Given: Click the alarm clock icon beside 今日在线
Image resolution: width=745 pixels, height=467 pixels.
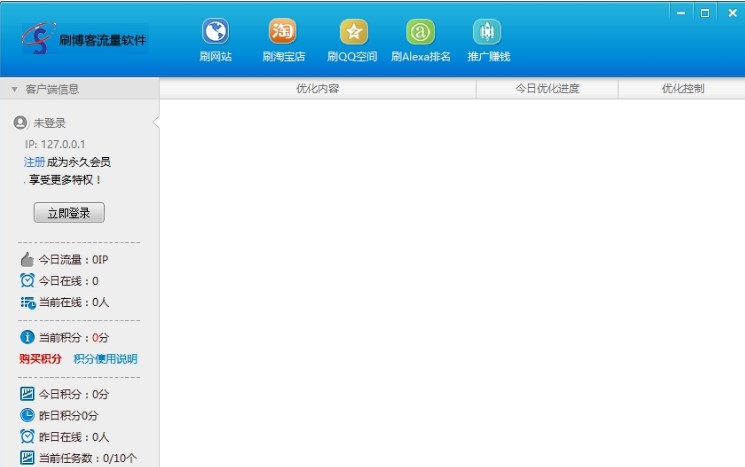Looking at the screenshot, I should click(x=27, y=280).
